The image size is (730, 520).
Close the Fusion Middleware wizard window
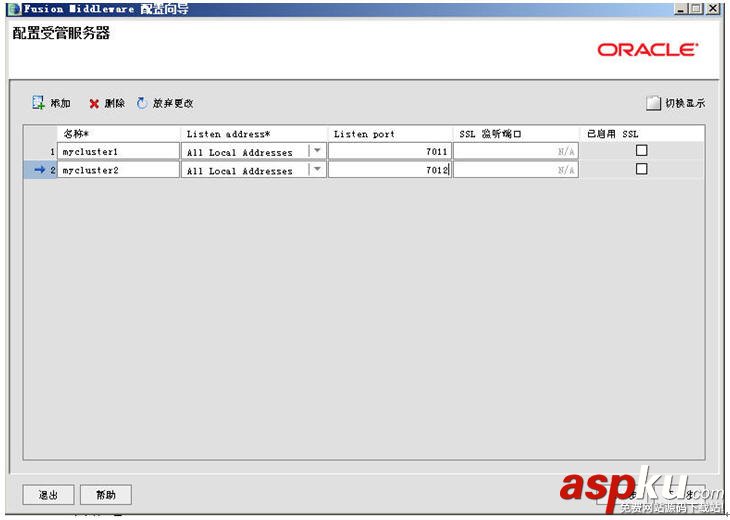click(x=713, y=8)
